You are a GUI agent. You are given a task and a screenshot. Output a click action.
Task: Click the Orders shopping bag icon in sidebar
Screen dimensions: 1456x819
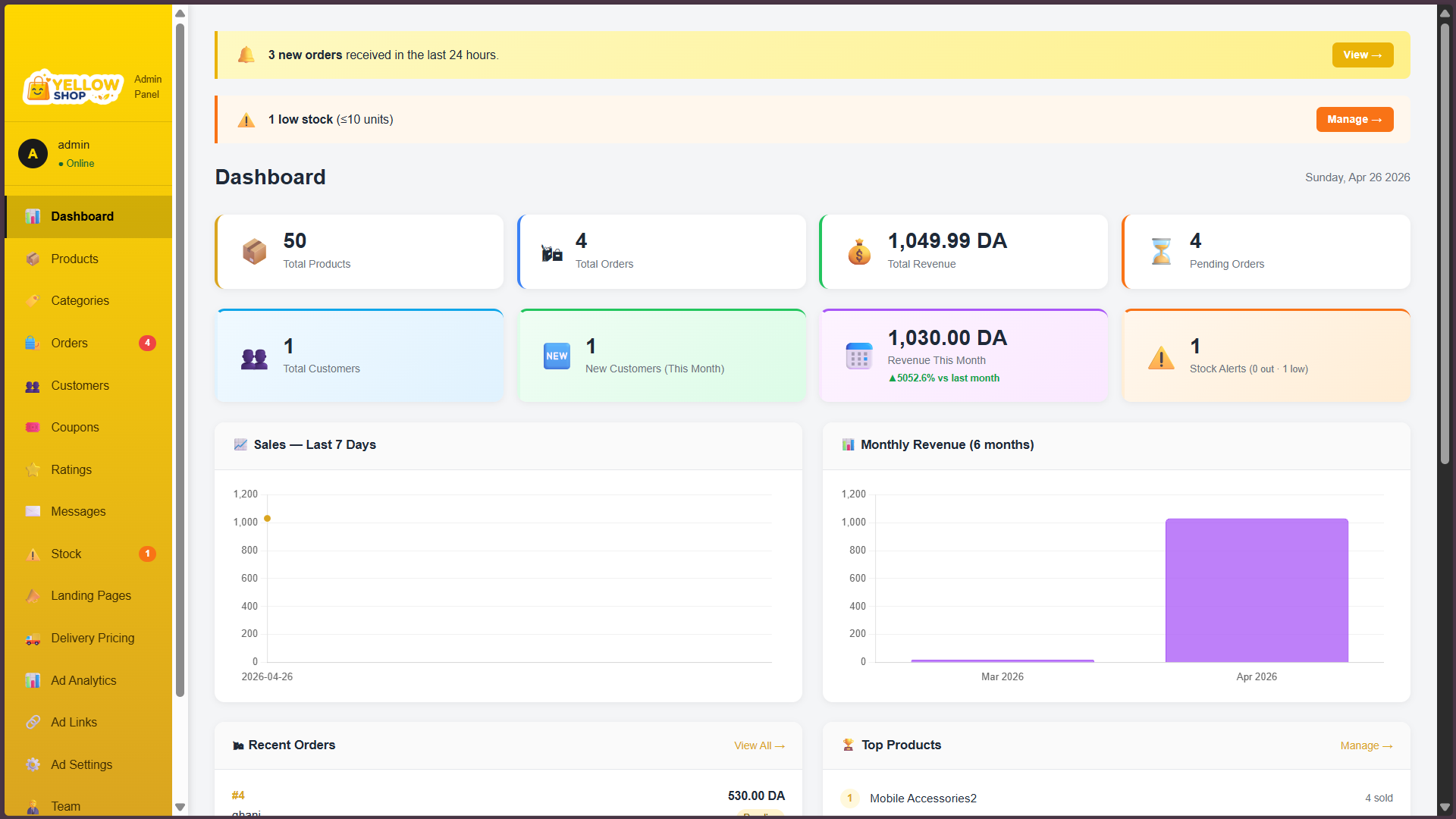click(33, 344)
